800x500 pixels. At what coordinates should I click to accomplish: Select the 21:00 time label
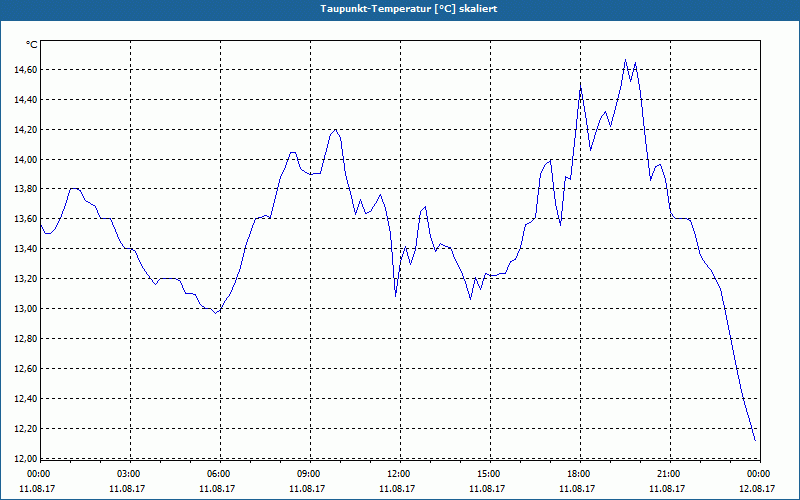[670, 474]
